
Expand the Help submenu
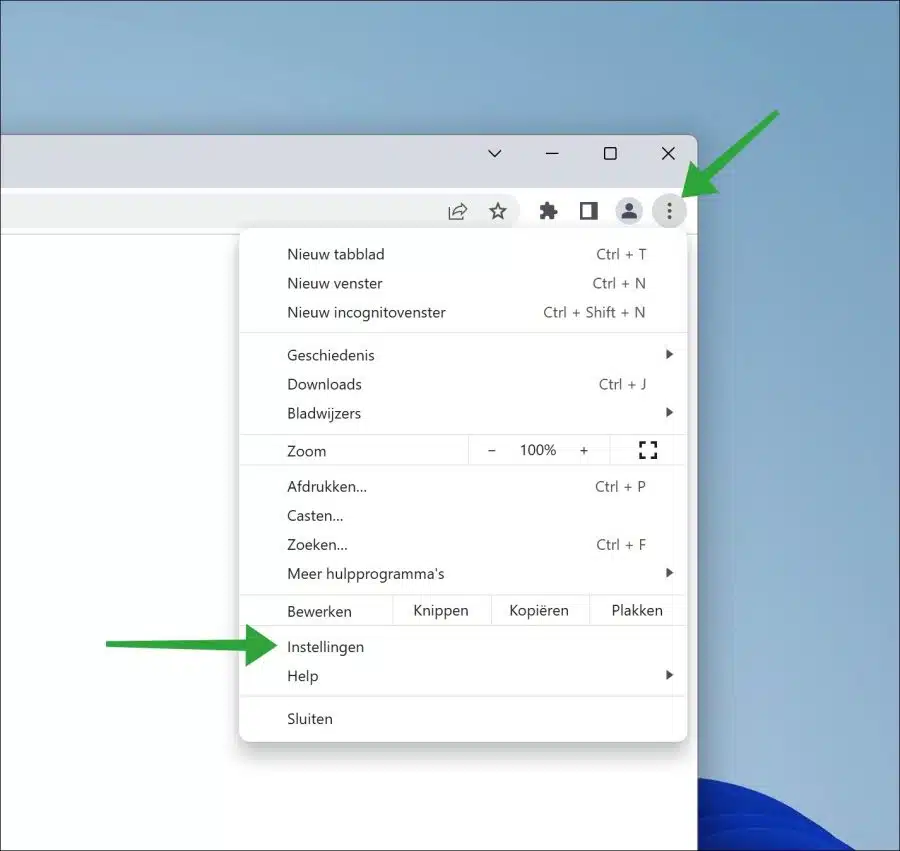(463, 676)
